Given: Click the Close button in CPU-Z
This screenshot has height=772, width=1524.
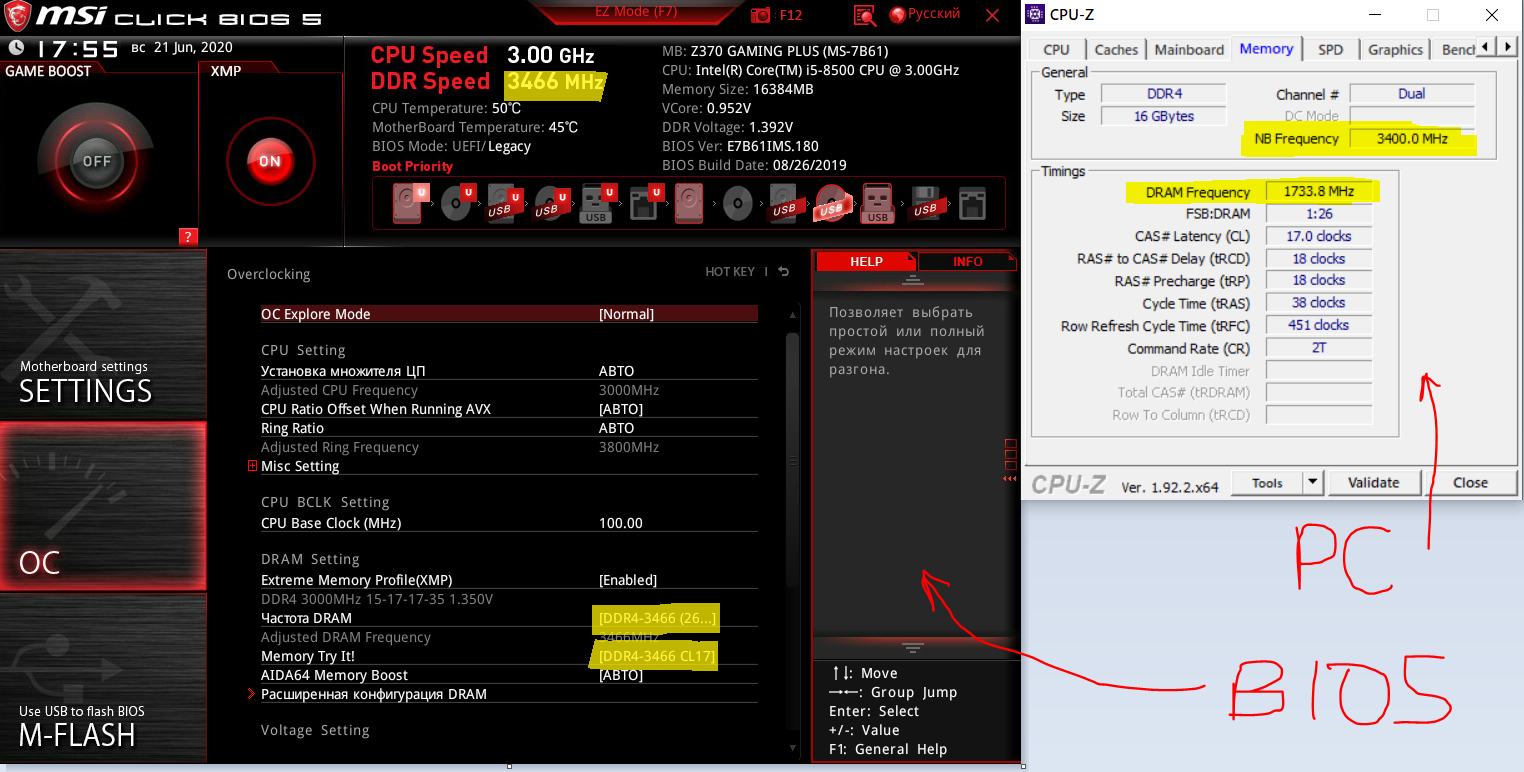Looking at the screenshot, I should point(1470,483).
